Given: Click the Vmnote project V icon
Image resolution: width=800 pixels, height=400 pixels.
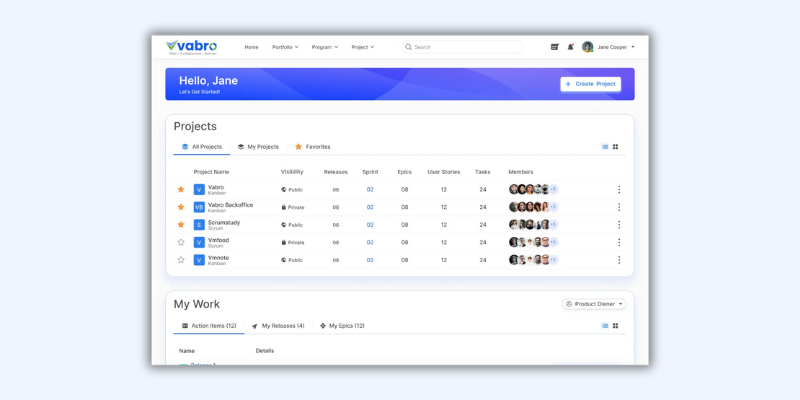Looking at the screenshot, I should pyautogui.click(x=199, y=260).
